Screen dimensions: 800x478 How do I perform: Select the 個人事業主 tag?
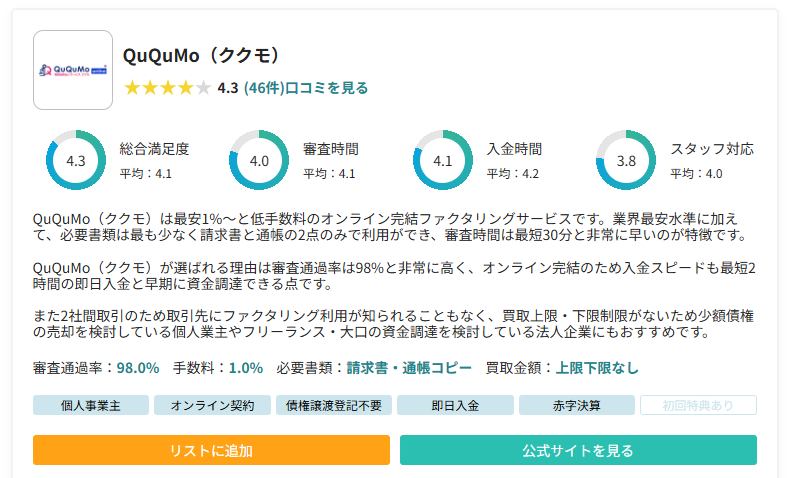pos(91,405)
